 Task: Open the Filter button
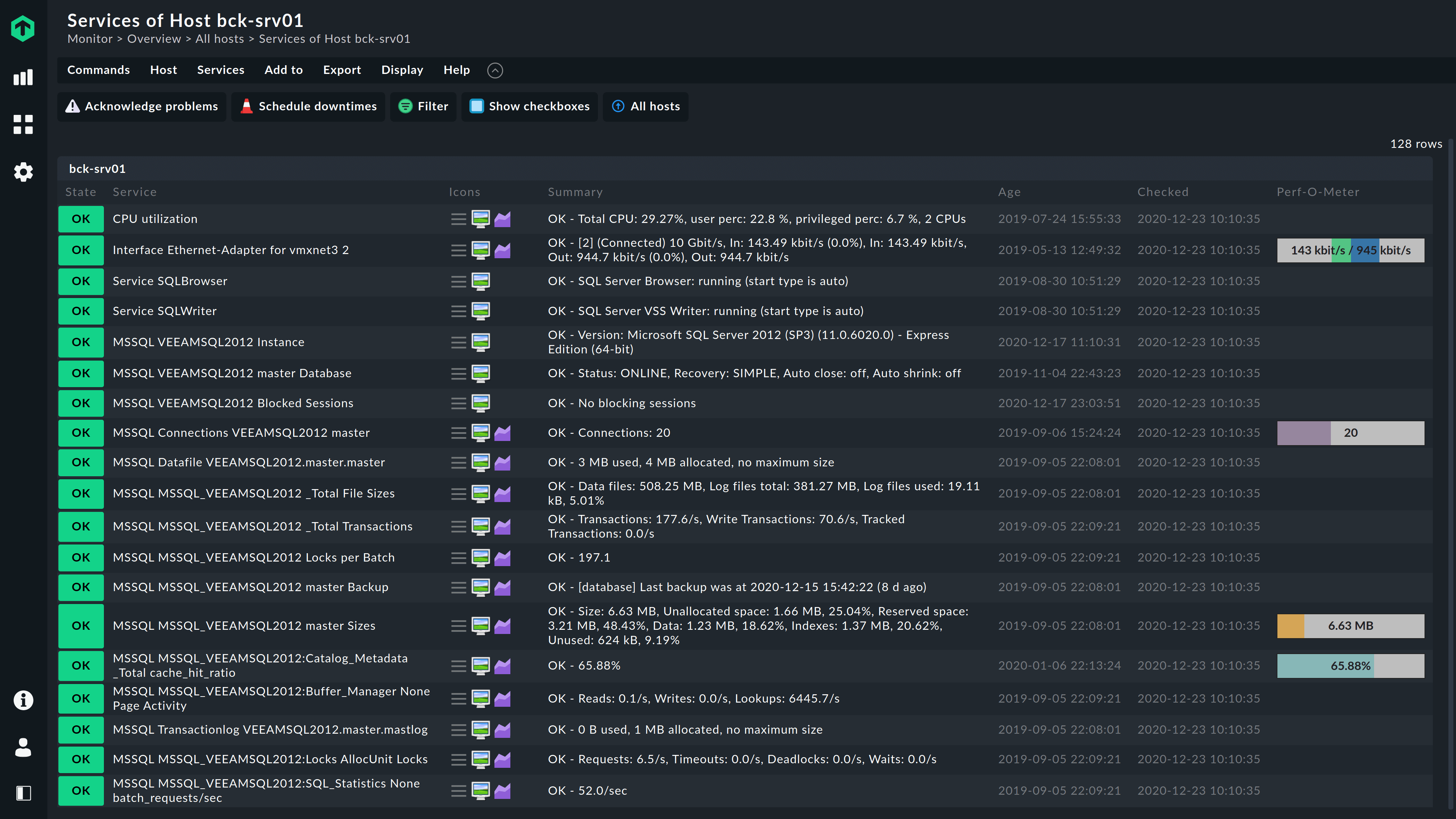(424, 106)
